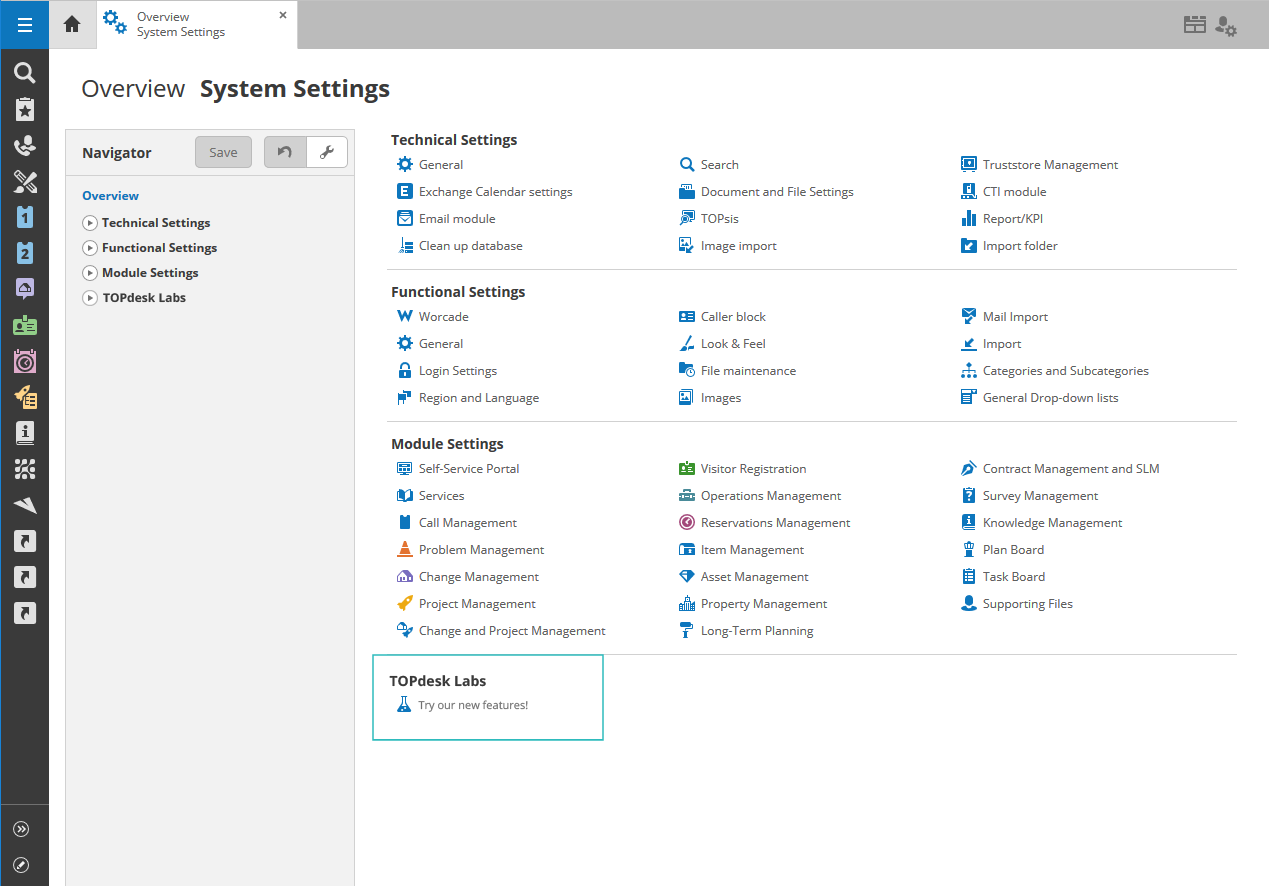Click the Project Management rocket icon

(404, 603)
